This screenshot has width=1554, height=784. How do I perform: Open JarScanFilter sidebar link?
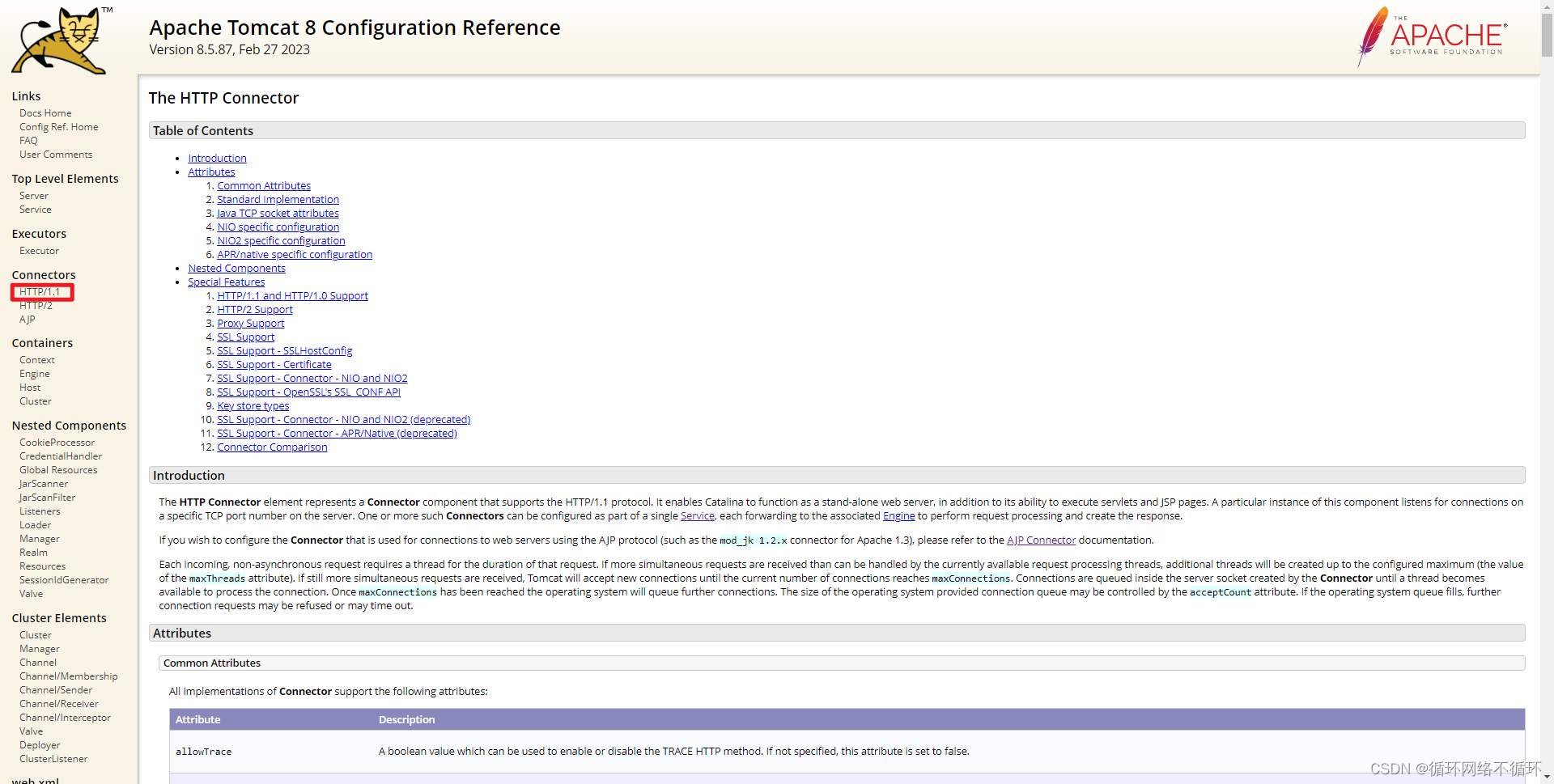pos(47,498)
